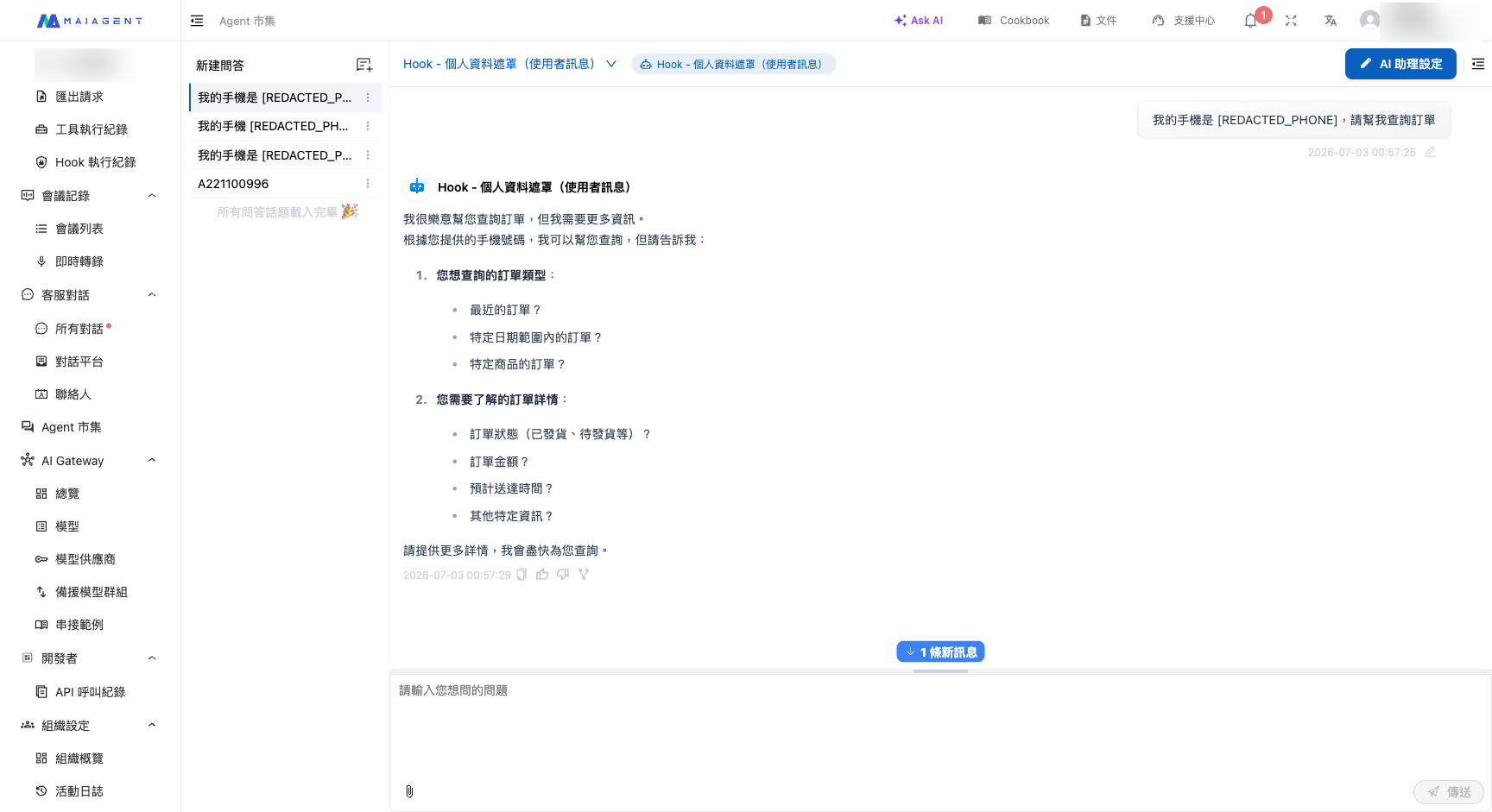Create a new conversation with 新建問答 icon
The width and height of the screenshot is (1492, 812).
click(364, 65)
